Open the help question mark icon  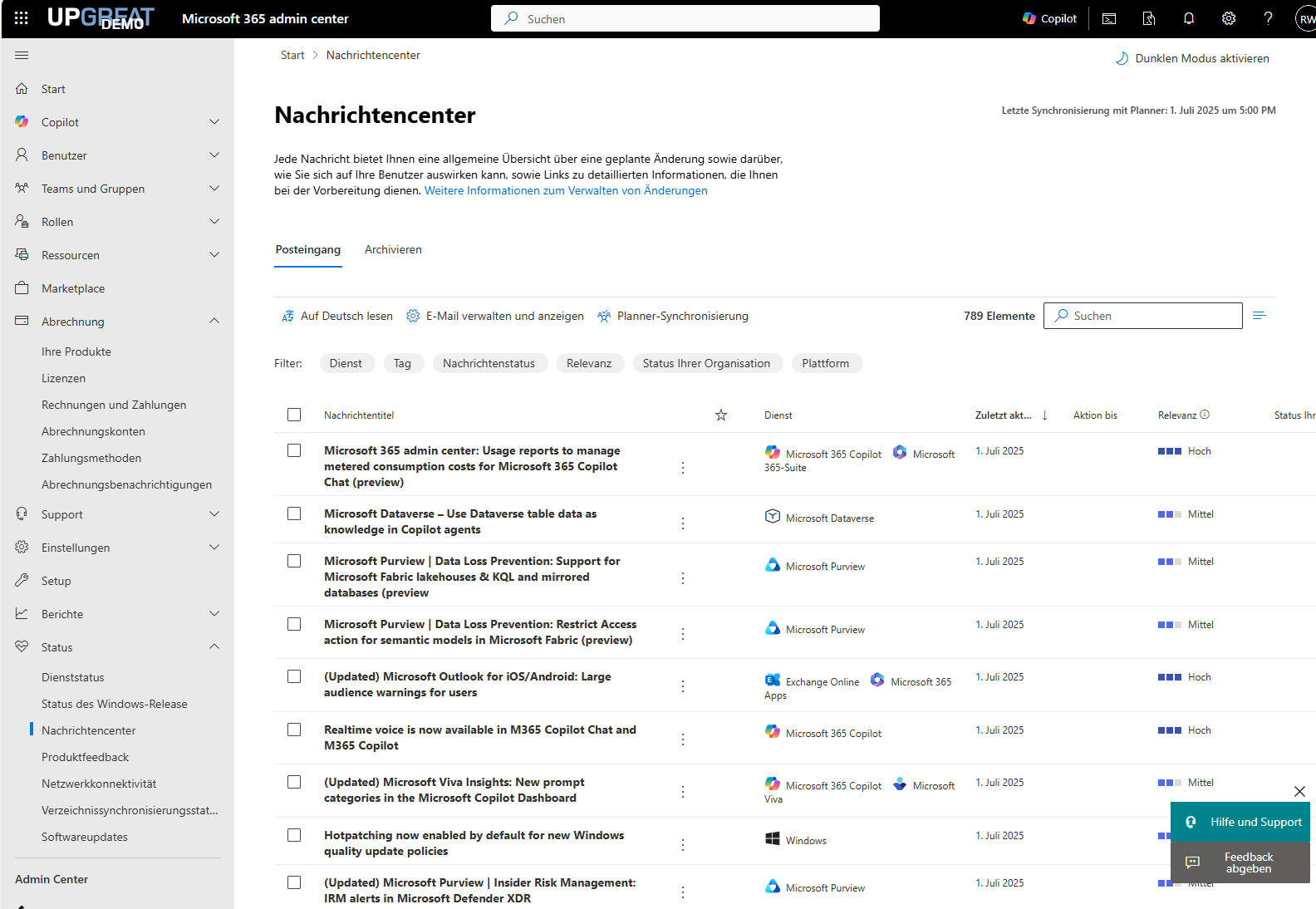(x=1269, y=18)
